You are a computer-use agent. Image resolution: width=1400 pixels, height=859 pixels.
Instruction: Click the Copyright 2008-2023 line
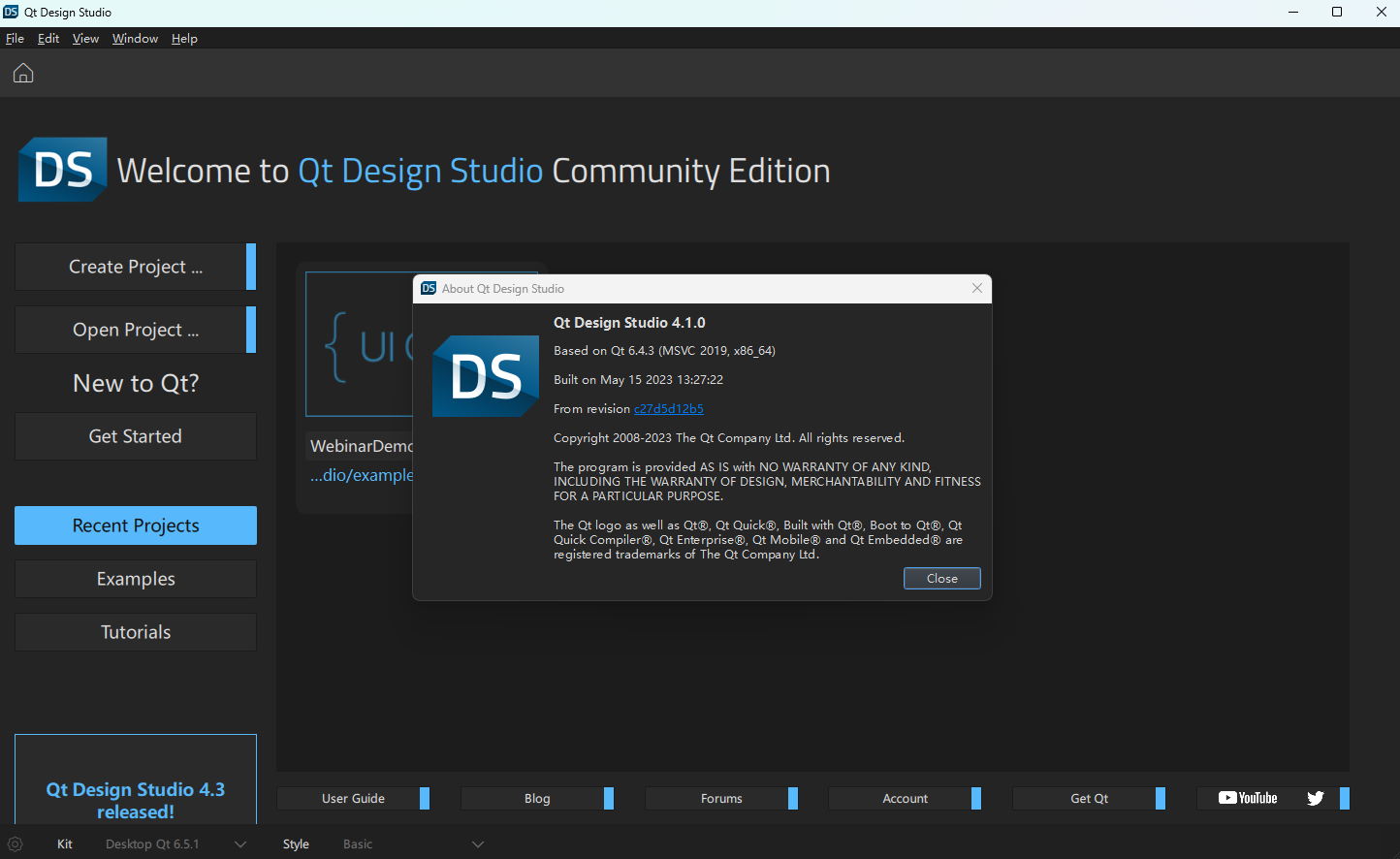click(x=729, y=438)
